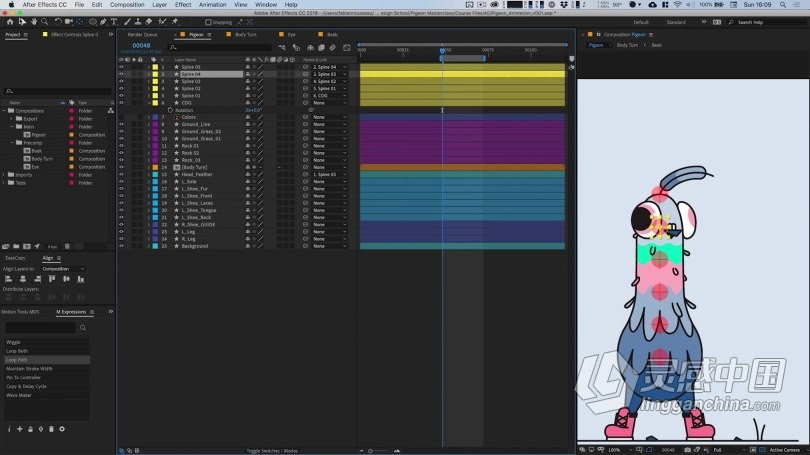810x455 pixels.
Task: Select the Selection arrow tool
Action: 22,22
